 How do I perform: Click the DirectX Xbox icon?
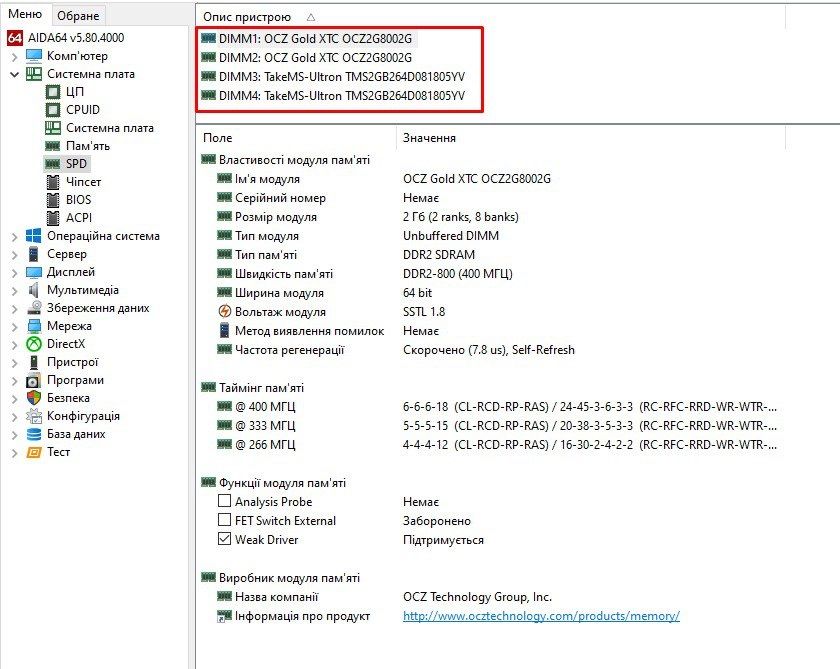pyautogui.click(x=34, y=344)
